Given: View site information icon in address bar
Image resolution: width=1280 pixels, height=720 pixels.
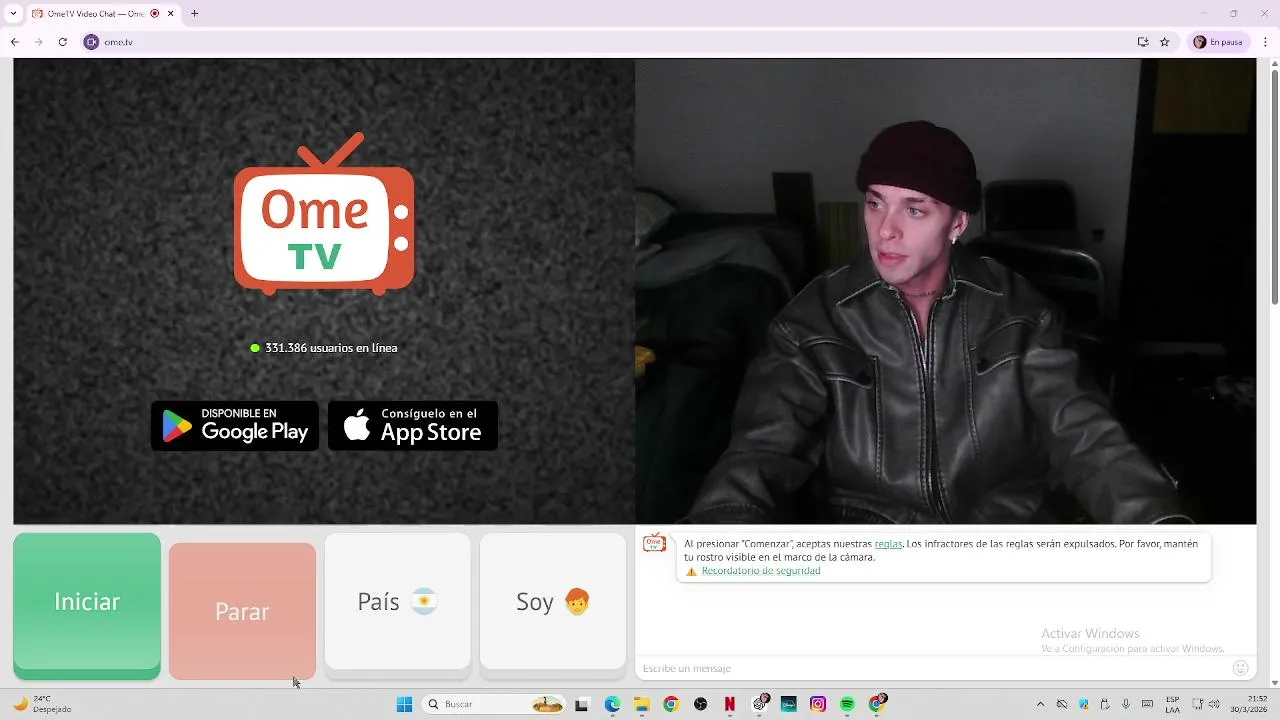Looking at the screenshot, I should tap(92, 42).
